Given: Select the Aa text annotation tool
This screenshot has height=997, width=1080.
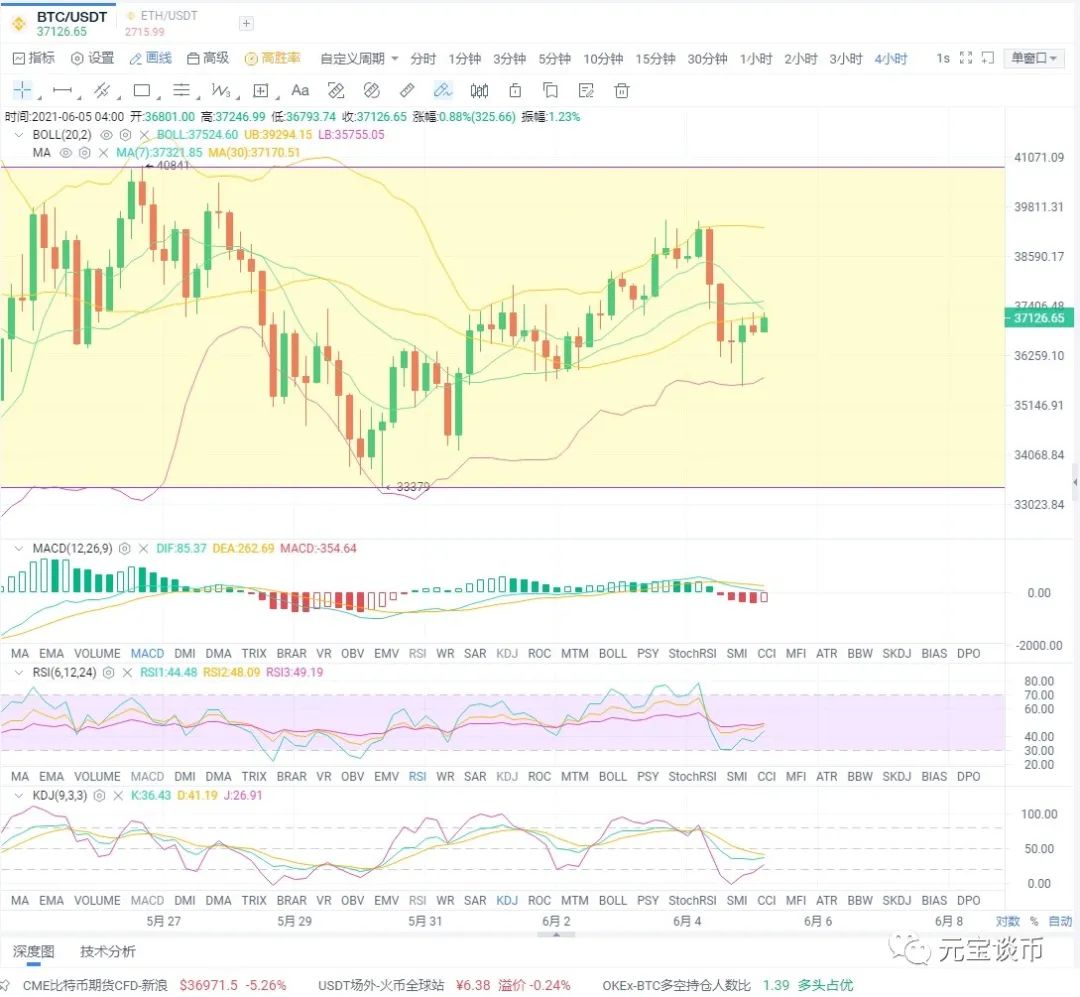Looking at the screenshot, I should (300, 90).
